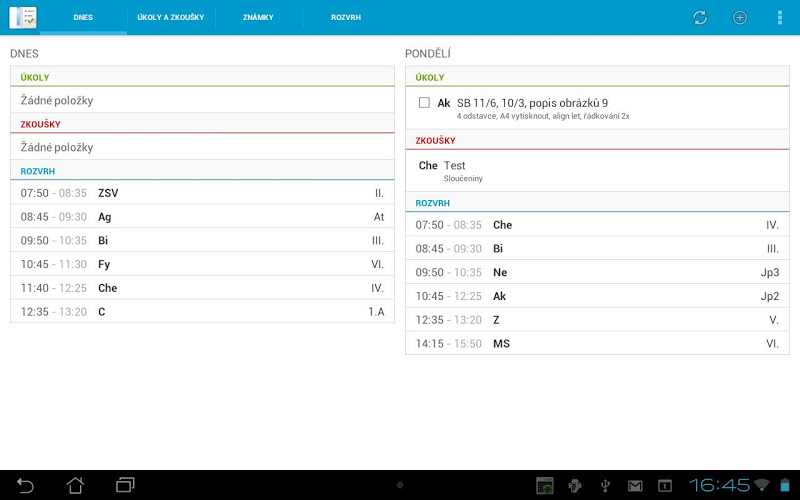The height and width of the screenshot is (500, 800).
Task: Tap 'Žádné položky' under today's ÚKOLY
Action: click(x=57, y=101)
